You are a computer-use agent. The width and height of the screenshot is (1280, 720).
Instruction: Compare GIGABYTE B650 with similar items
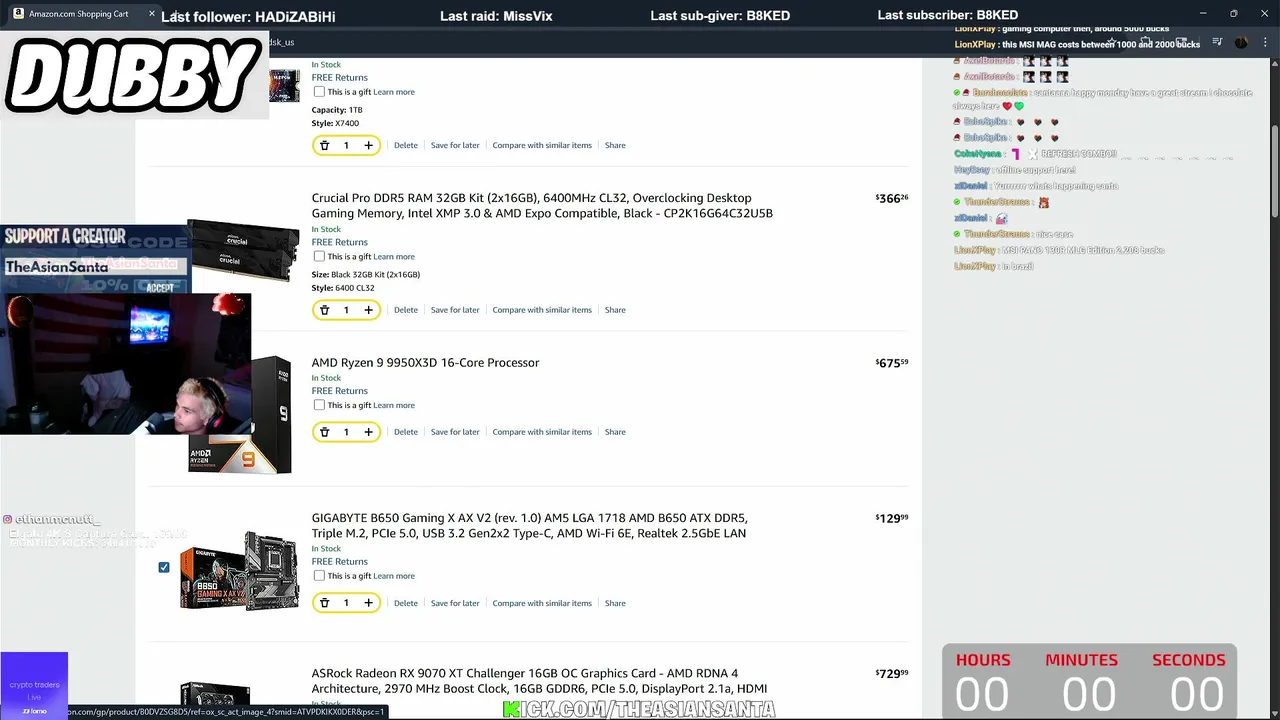click(542, 603)
